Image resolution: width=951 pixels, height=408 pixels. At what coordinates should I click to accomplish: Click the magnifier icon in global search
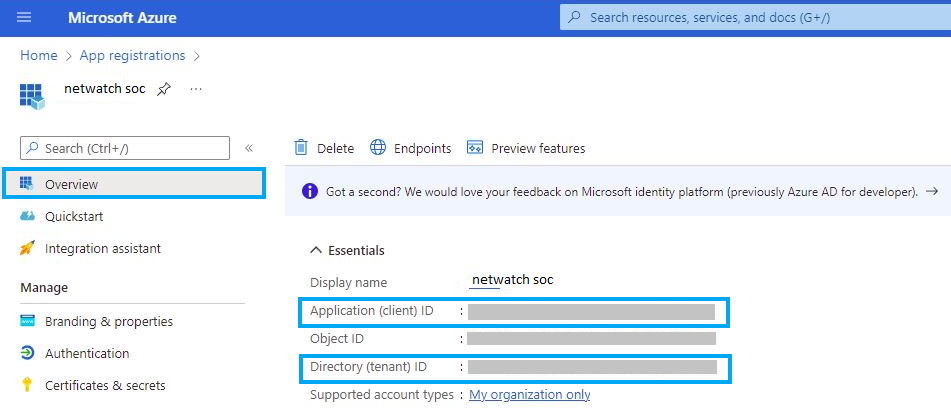coord(573,18)
